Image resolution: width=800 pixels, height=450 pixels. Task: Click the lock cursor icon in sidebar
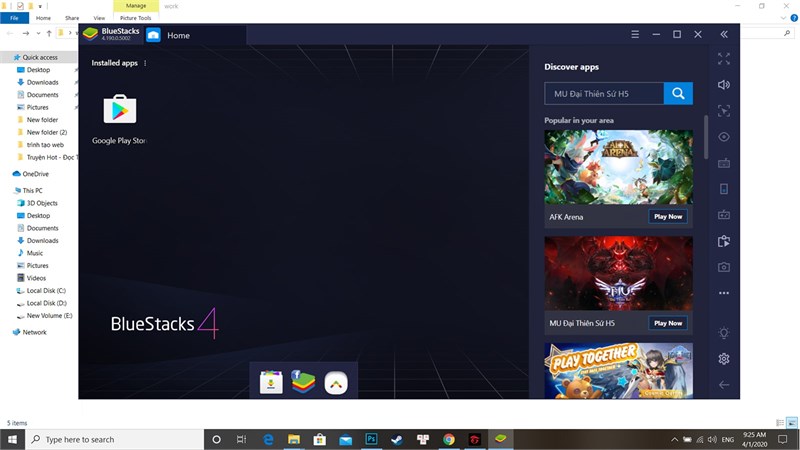pos(723,111)
